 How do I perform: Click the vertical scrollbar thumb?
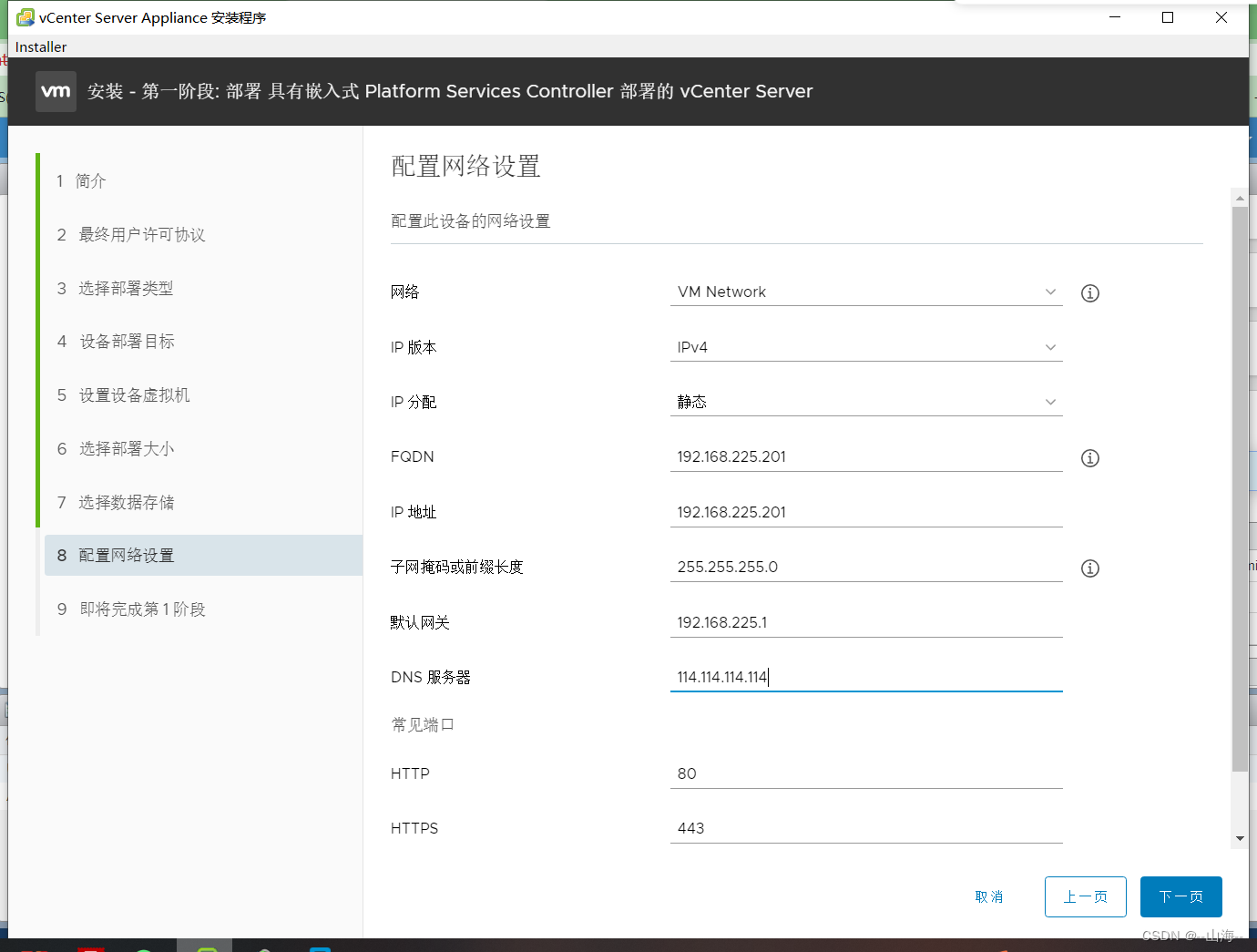[1240, 489]
